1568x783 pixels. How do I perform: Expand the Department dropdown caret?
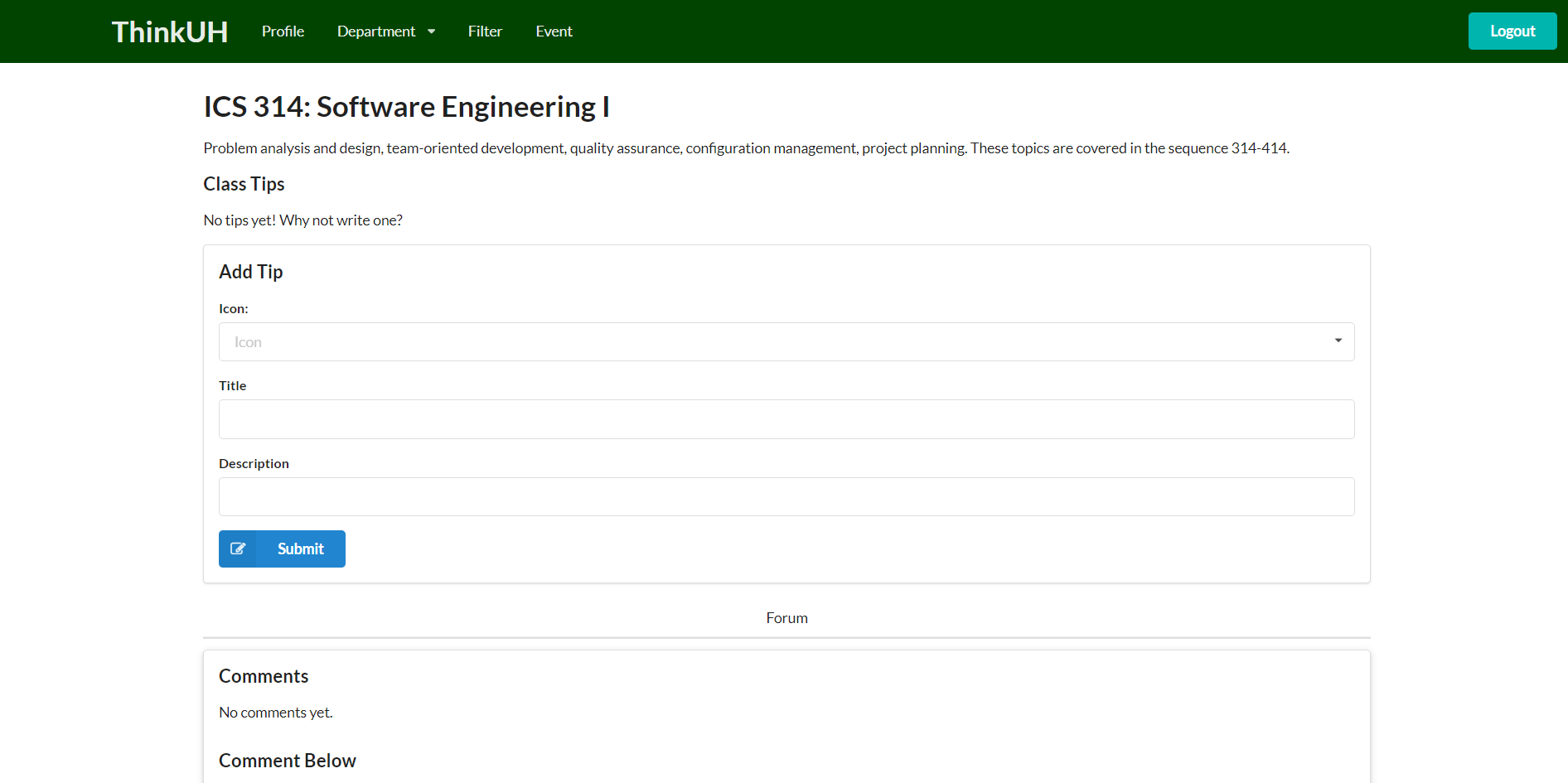tap(431, 31)
